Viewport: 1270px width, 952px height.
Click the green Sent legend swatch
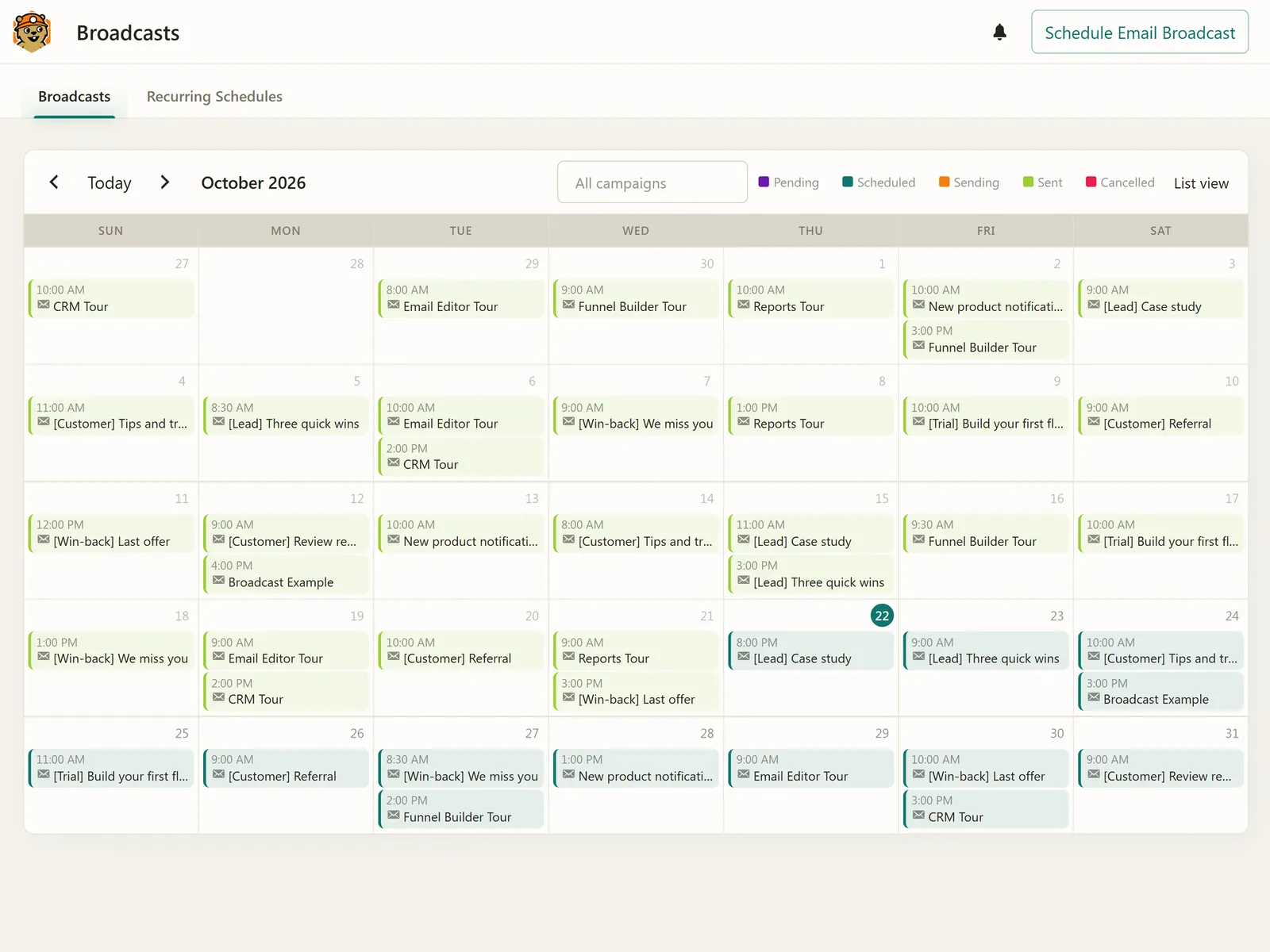pyautogui.click(x=1028, y=182)
